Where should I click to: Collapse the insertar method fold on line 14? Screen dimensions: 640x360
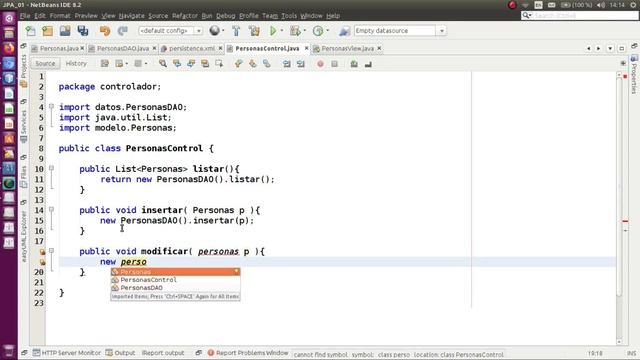pos(51,209)
